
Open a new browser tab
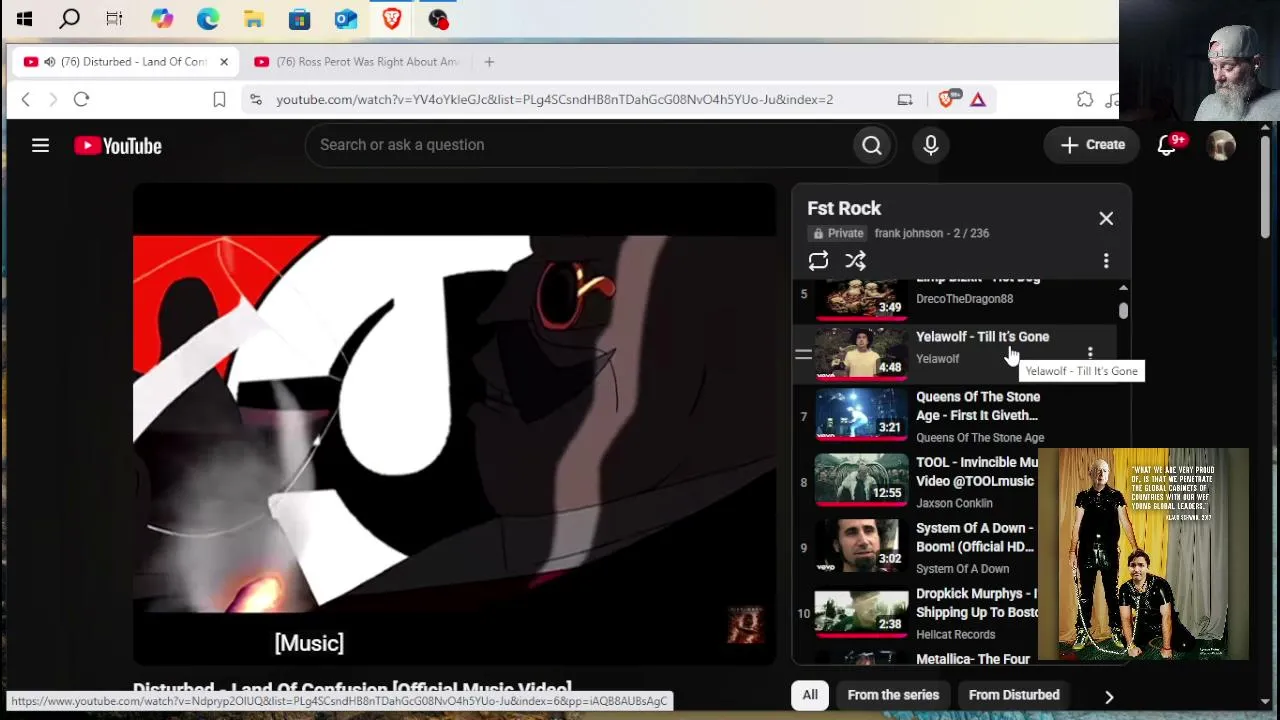click(x=489, y=62)
